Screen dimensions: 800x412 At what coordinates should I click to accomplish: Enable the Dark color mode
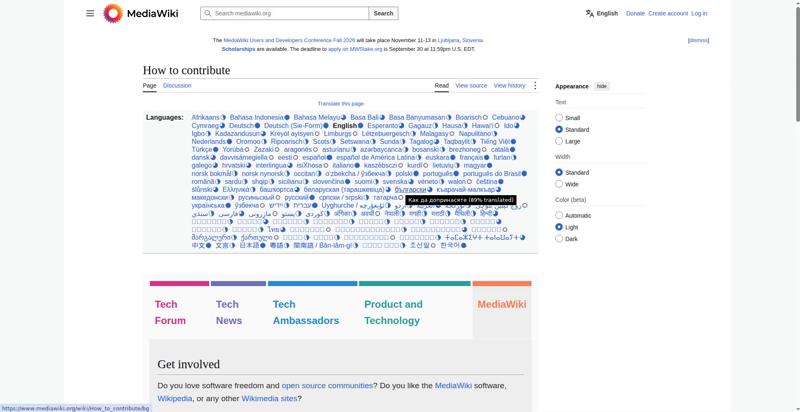pos(559,239)
